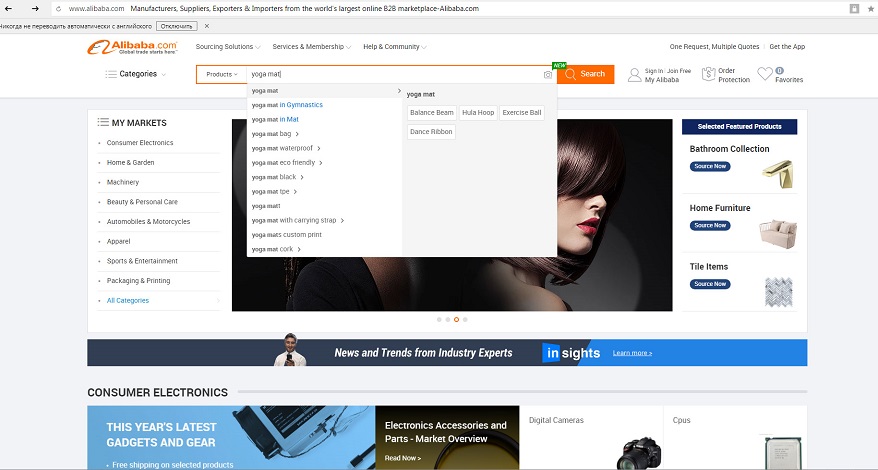Screen dimensions: 878x470
Task: Open the Products search type dropdown
Action: coord(221,74)
